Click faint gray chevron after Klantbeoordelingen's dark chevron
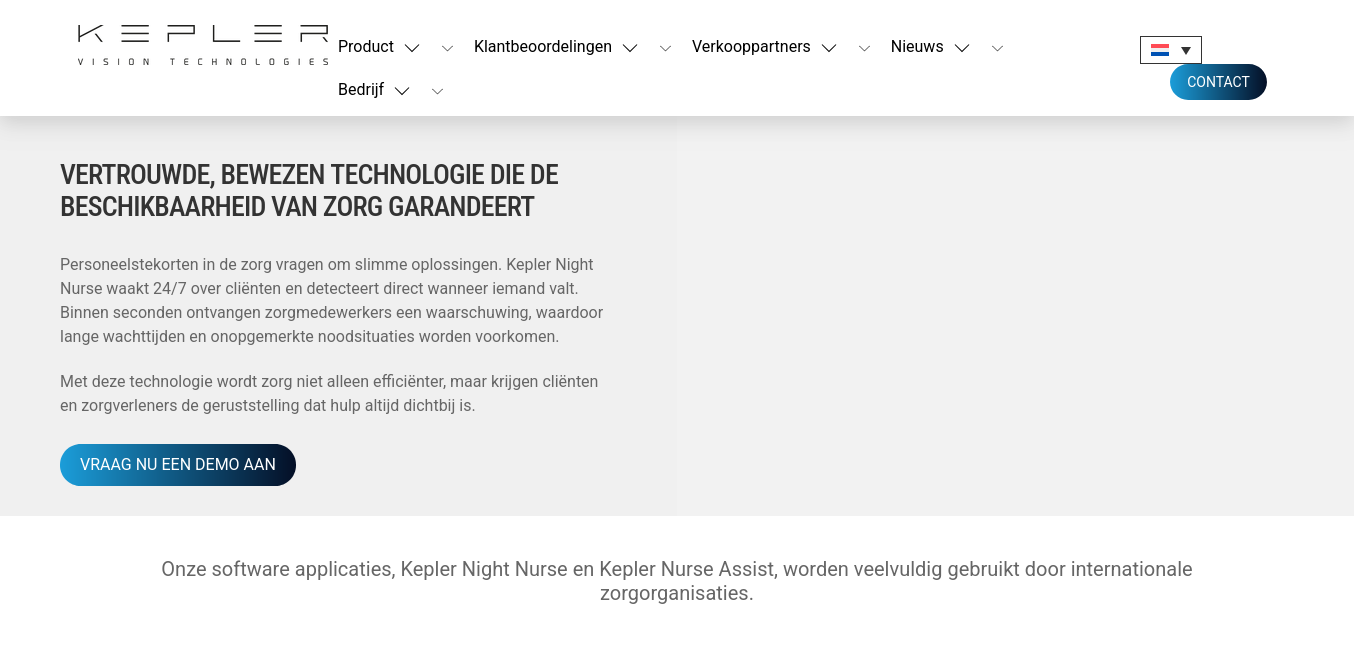Viewport: 1366px width, 651px height. (665, 48)
